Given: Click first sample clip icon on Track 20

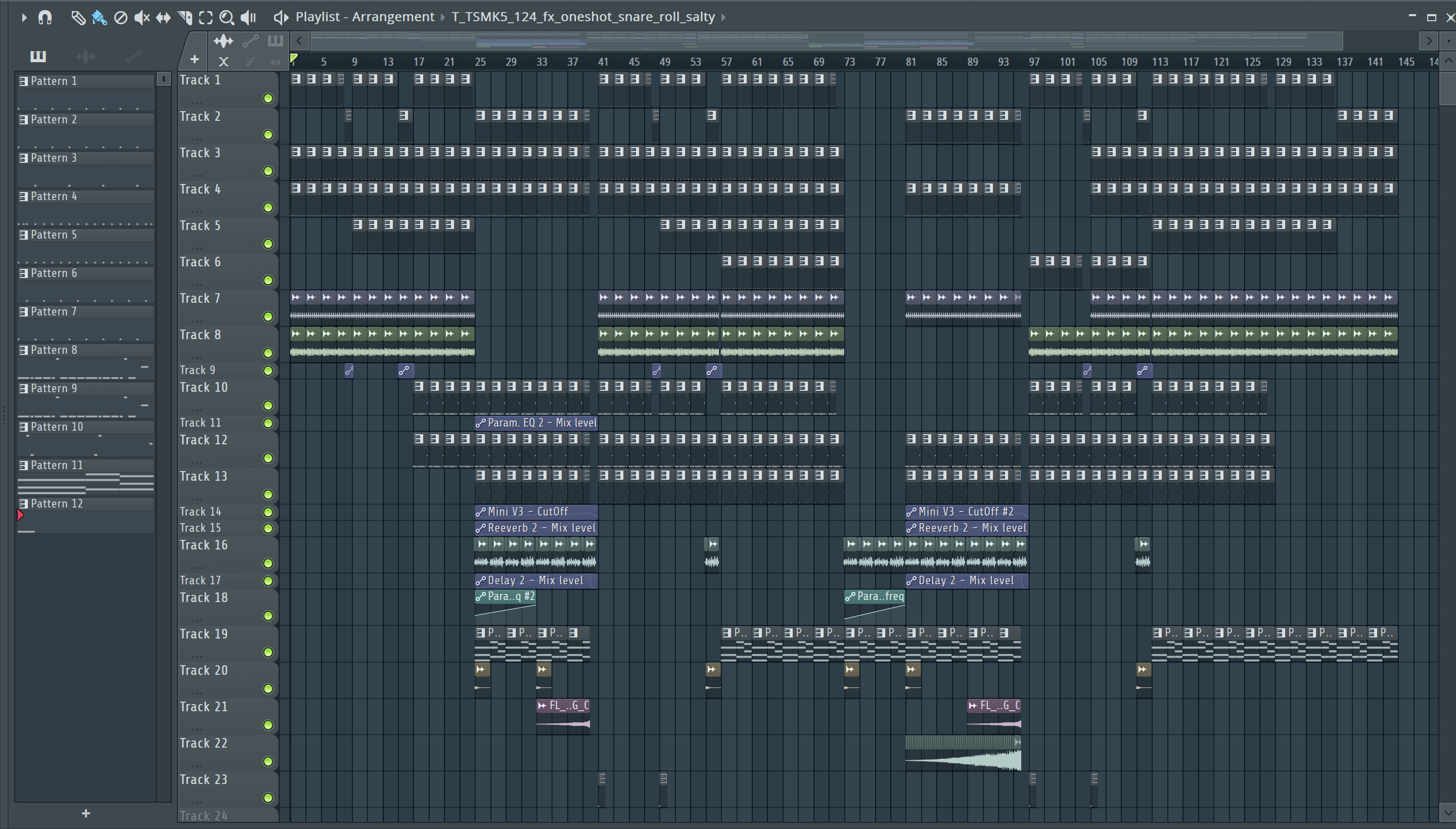Looking at the screenshot, I should tap(481, 670).
